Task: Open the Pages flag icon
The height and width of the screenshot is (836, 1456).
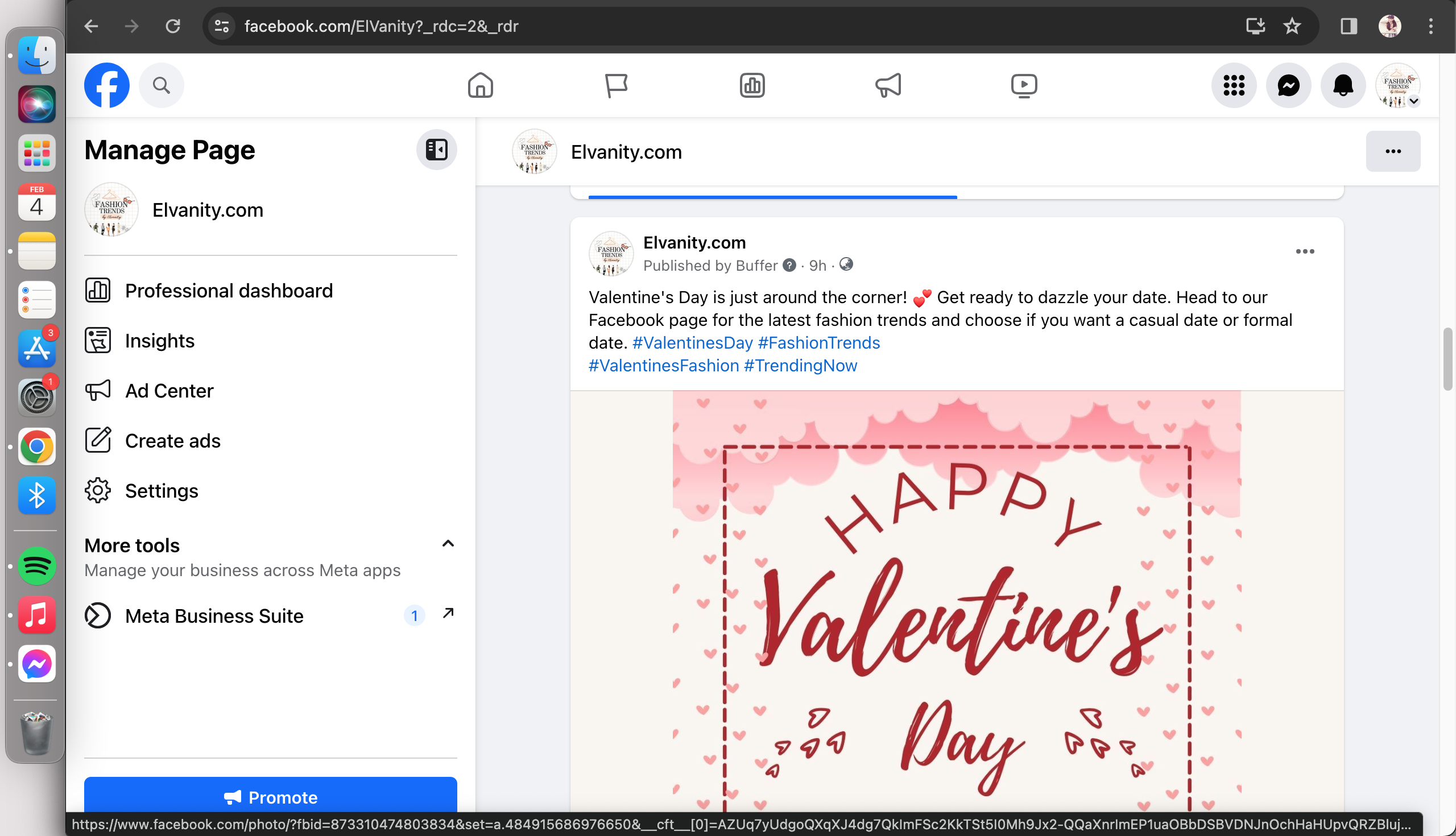Action: pos(616,85)
